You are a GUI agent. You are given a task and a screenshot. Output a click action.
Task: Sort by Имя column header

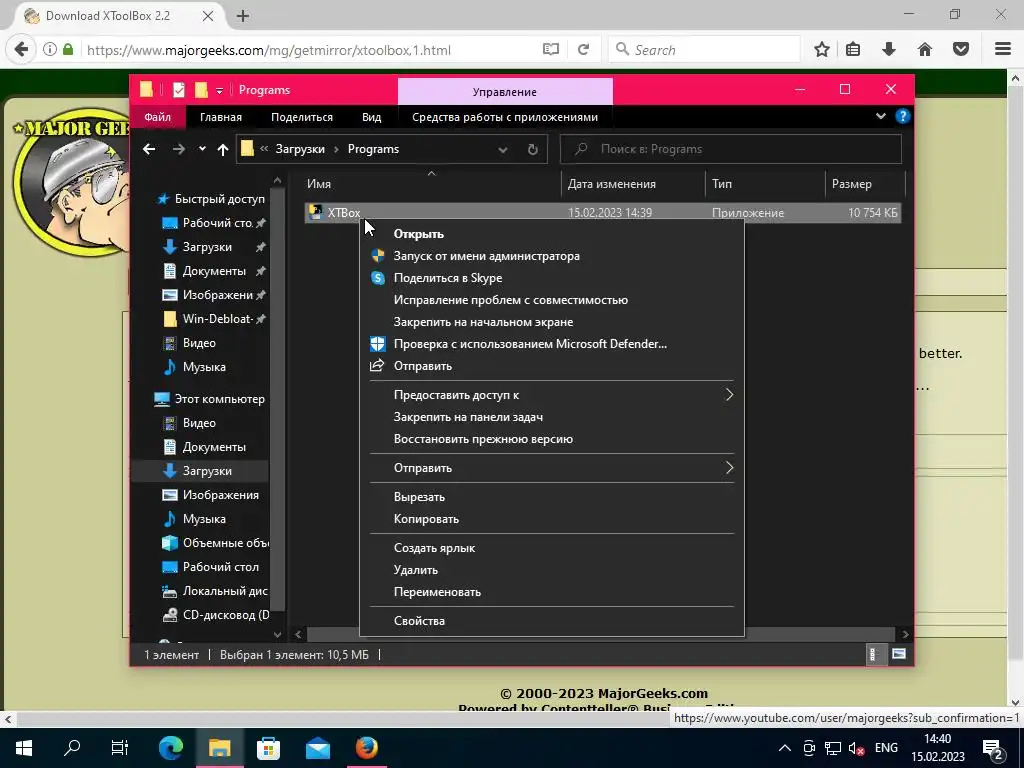coord(431,184)
